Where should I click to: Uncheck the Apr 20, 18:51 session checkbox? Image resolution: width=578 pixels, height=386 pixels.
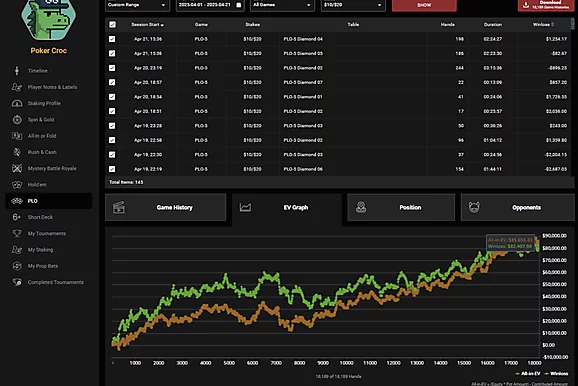pyautogui.click(x=112, y=111)
